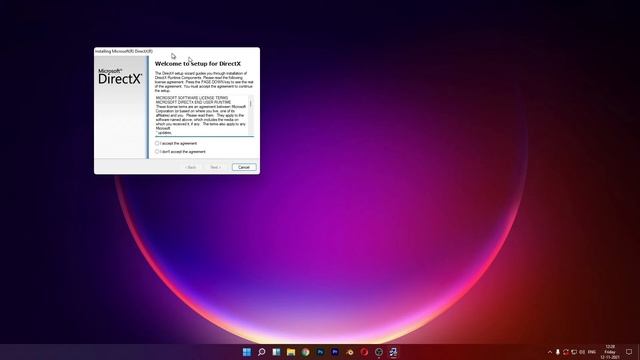
Task: Select "I don't accept the agreement" option
Action: (157, 151)
